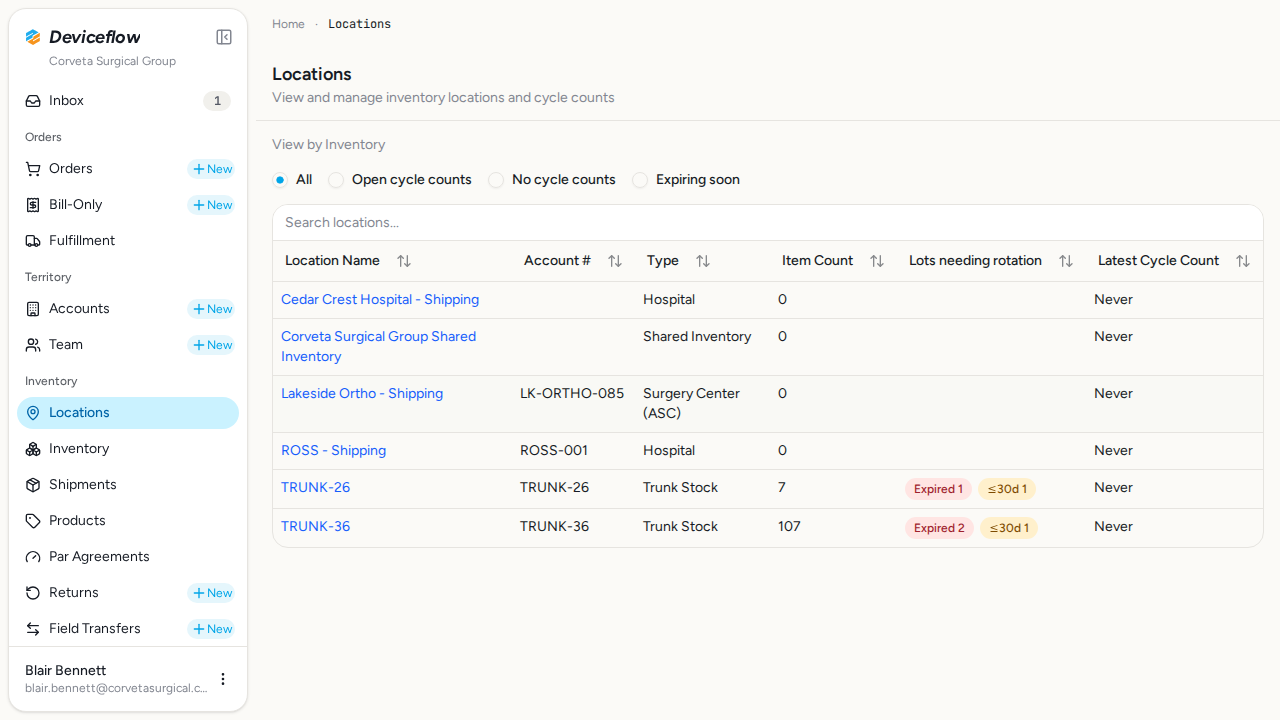Open Shipments in the sidebar
Screen dimensions: 1280x720
[x=128, y=485]
